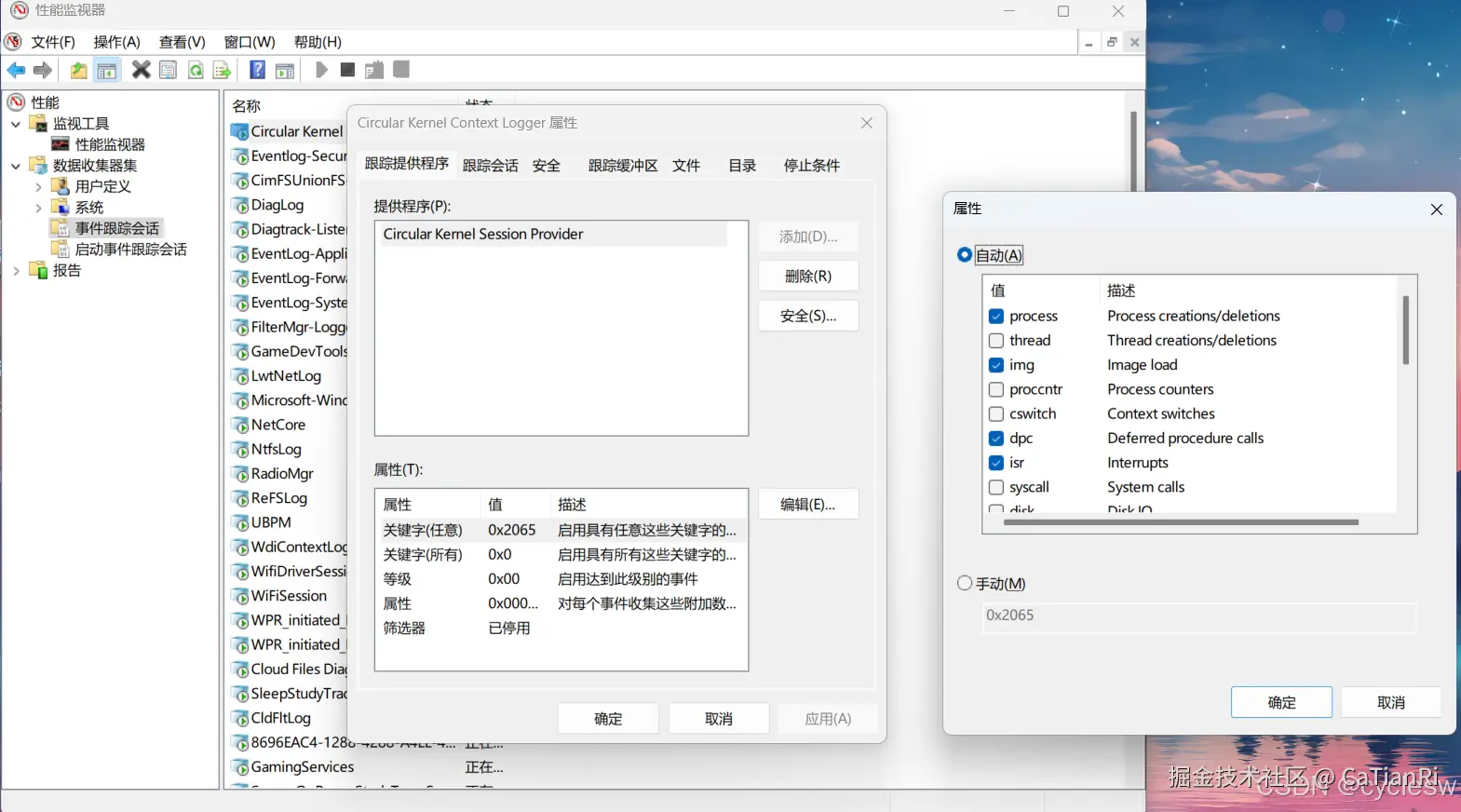Open the 文件(F) menu
Screen dimensions: 1461x812
coord(53,42)
